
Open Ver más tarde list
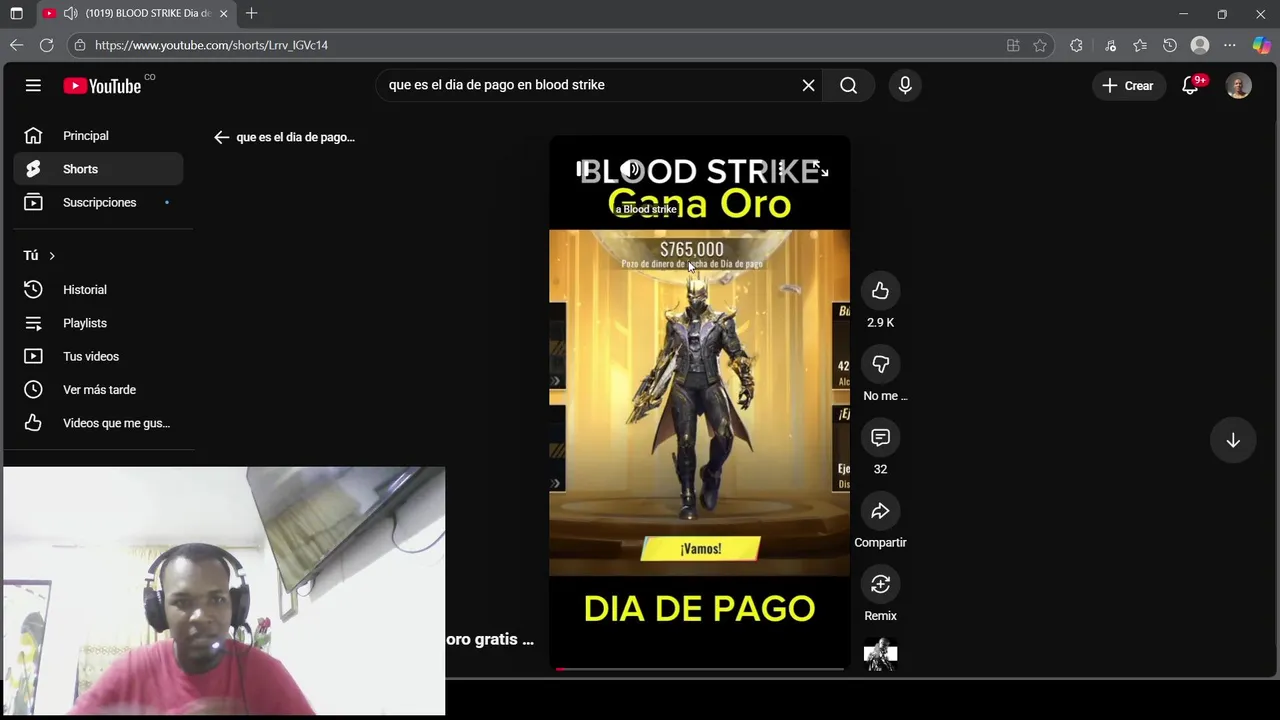pyautogui.click(x=98, y=390)
